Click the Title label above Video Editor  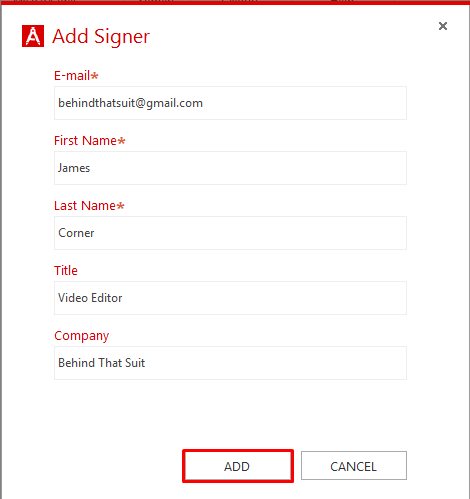tap(66, 270)
